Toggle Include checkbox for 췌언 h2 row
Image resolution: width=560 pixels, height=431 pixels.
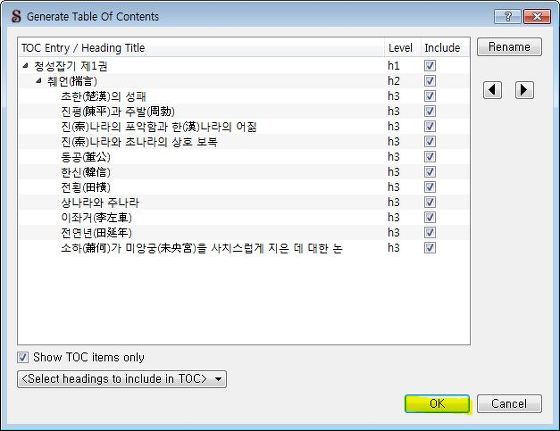[x=430, y=81]
